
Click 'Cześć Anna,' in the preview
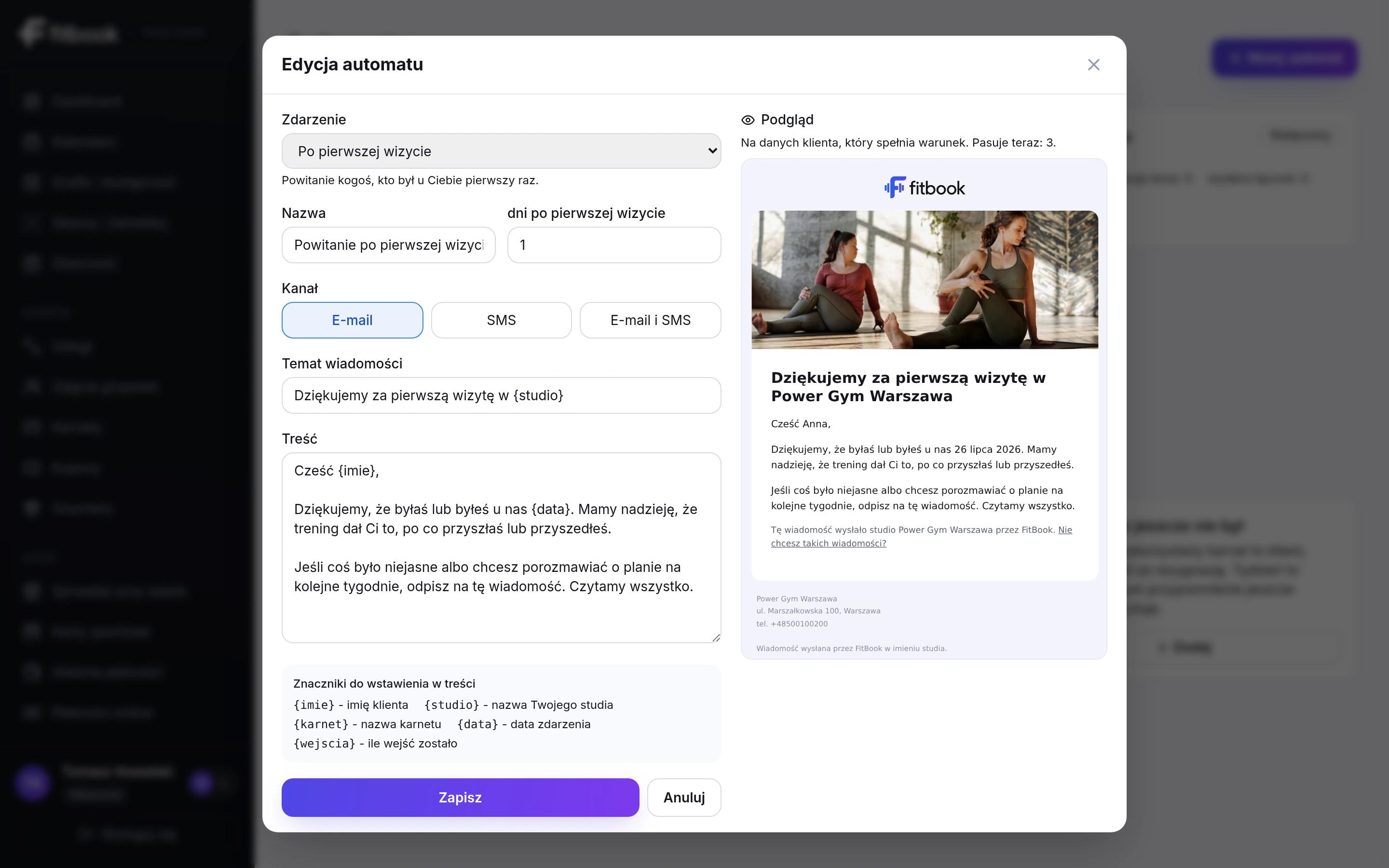pos(801,424)
